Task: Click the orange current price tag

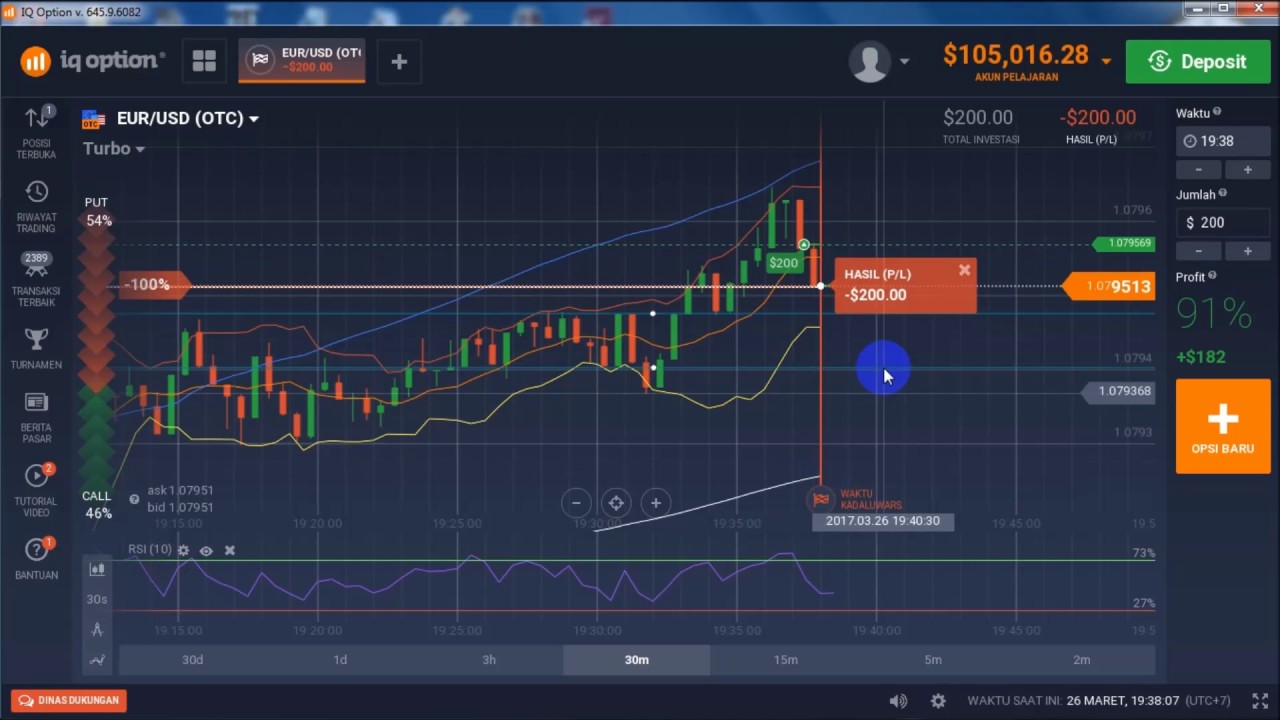Action: [1108, 287]
